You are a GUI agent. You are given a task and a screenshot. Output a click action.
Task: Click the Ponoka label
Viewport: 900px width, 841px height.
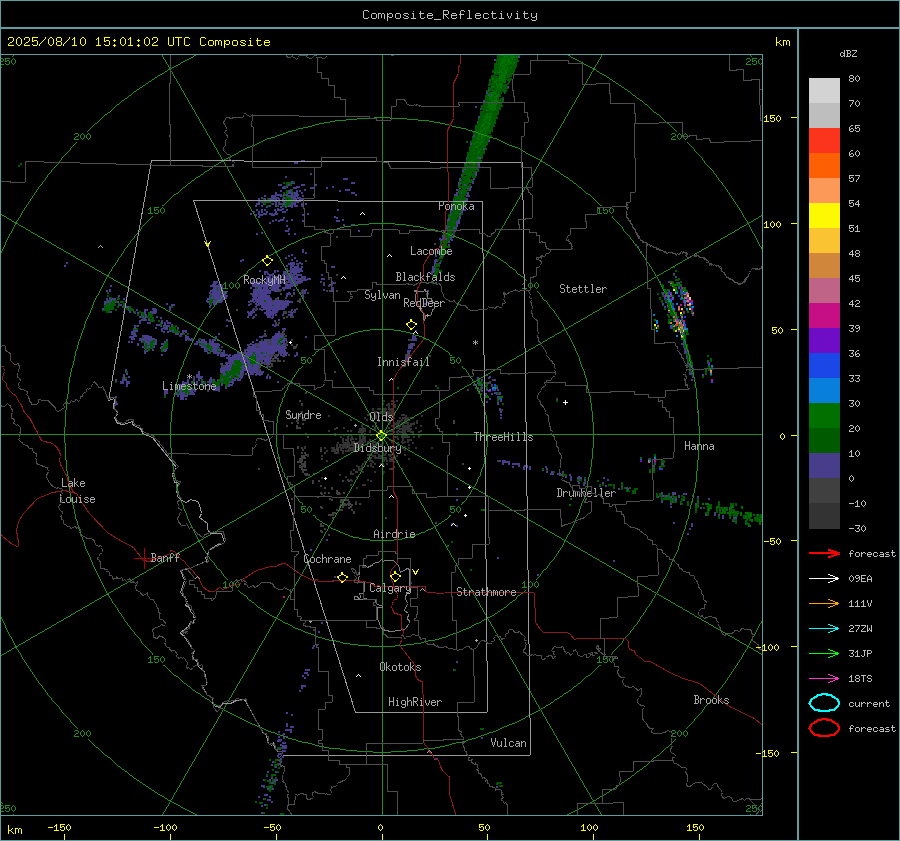click(456, 206)
